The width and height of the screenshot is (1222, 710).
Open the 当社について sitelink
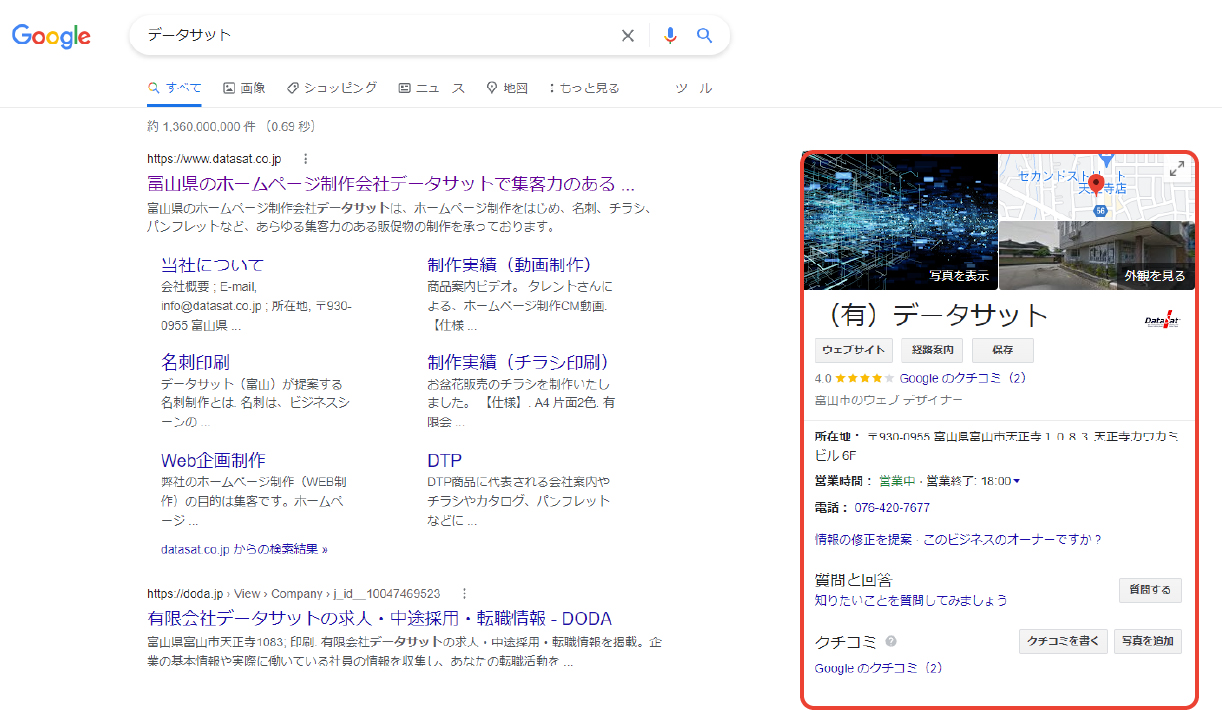(212, 265)
